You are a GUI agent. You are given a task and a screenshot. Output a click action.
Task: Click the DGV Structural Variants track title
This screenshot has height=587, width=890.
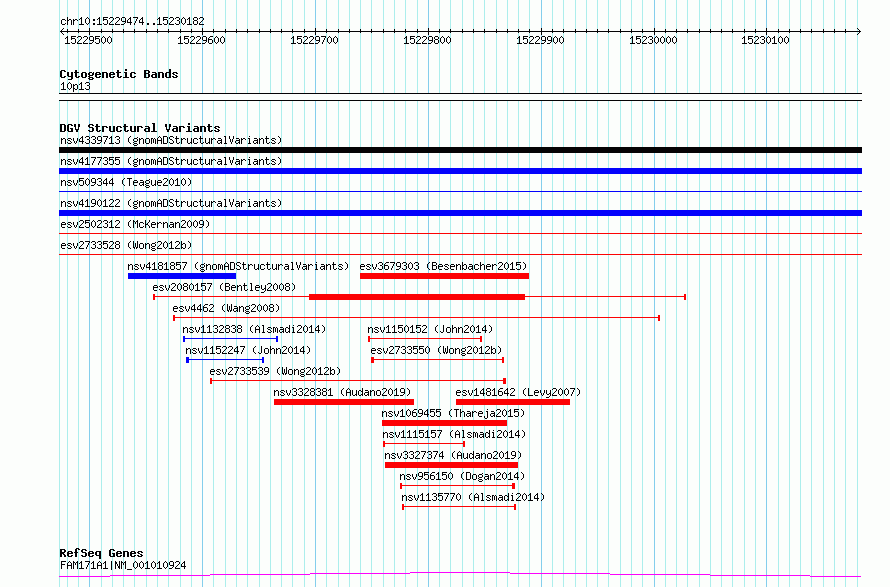coord(140,128)
